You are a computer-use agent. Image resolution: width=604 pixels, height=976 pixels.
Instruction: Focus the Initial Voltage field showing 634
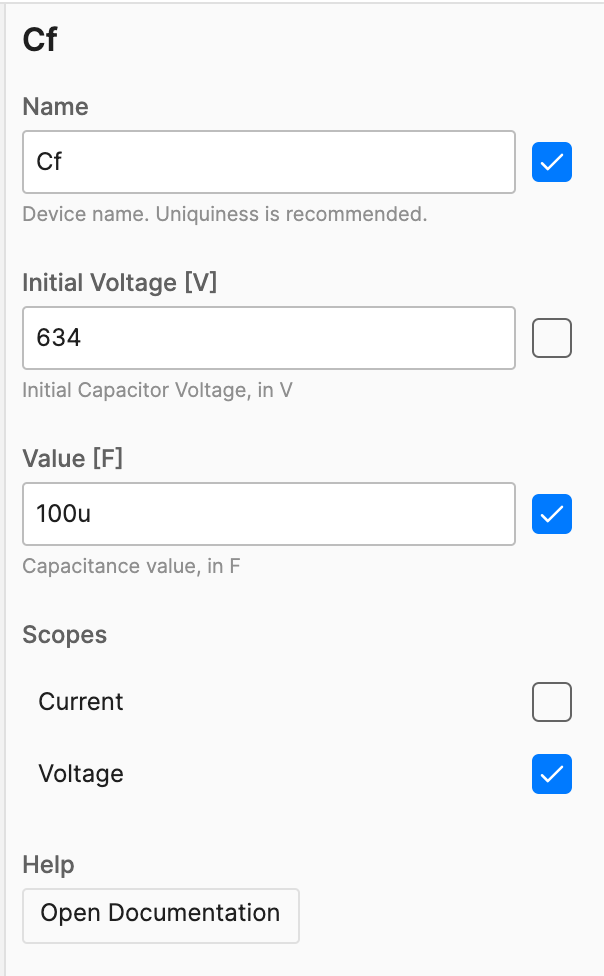268,338
